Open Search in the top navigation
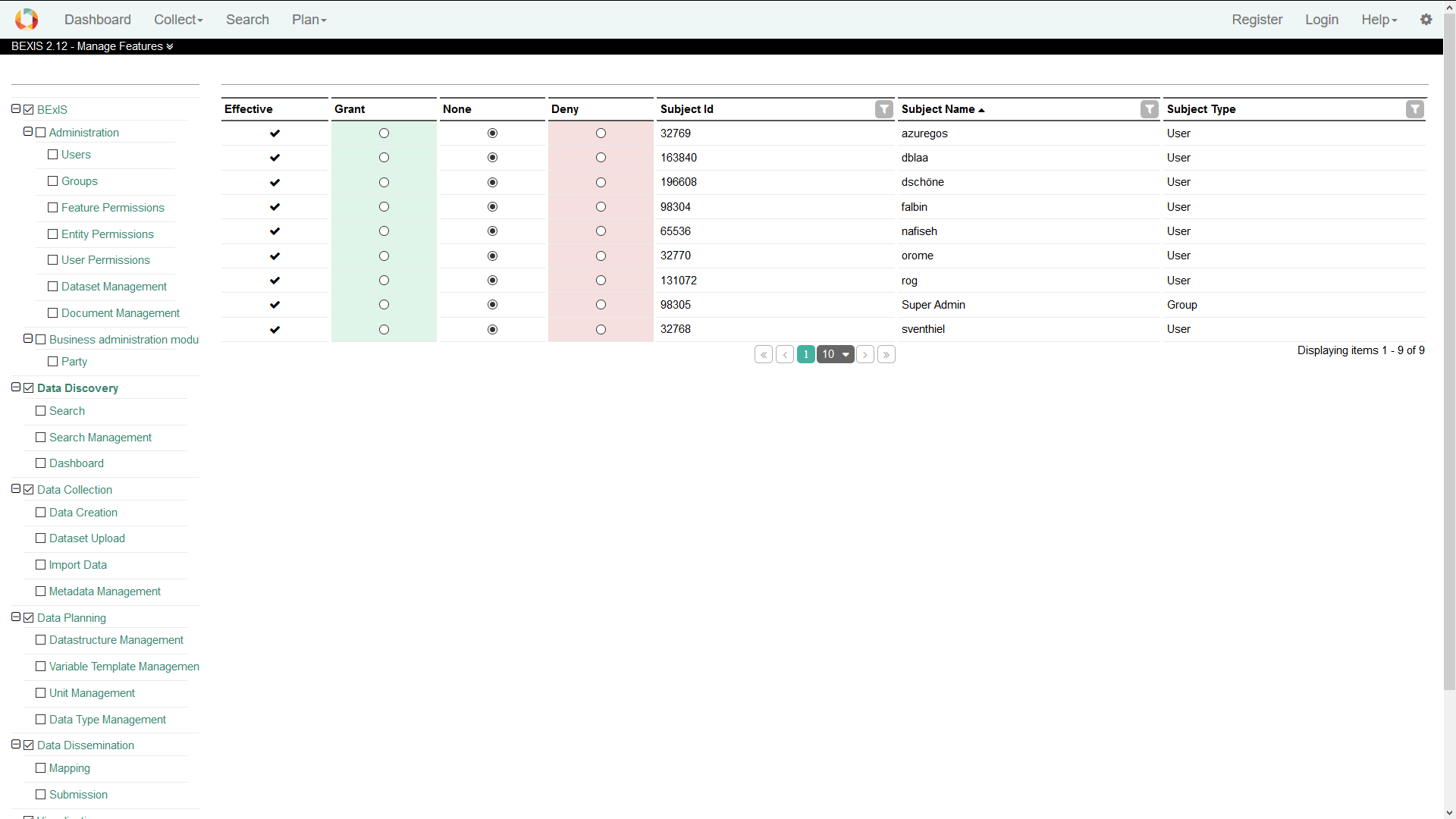This screenshot has width=1456, height=819. 247,20
